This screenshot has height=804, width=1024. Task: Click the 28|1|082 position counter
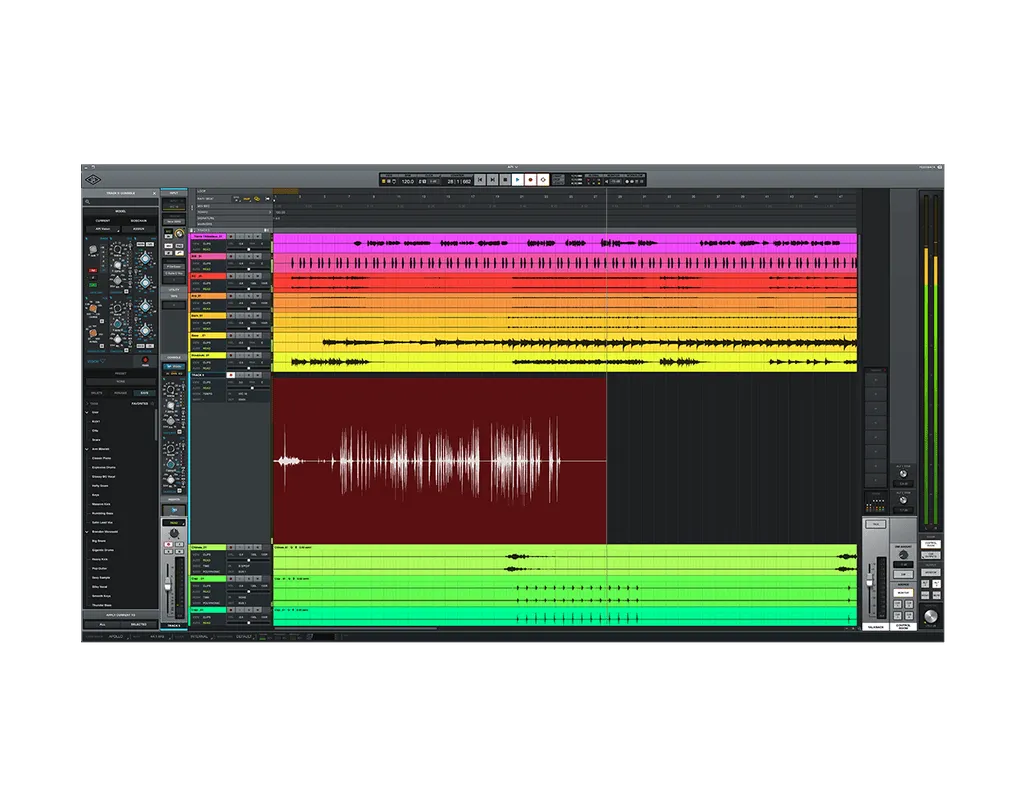459,182
